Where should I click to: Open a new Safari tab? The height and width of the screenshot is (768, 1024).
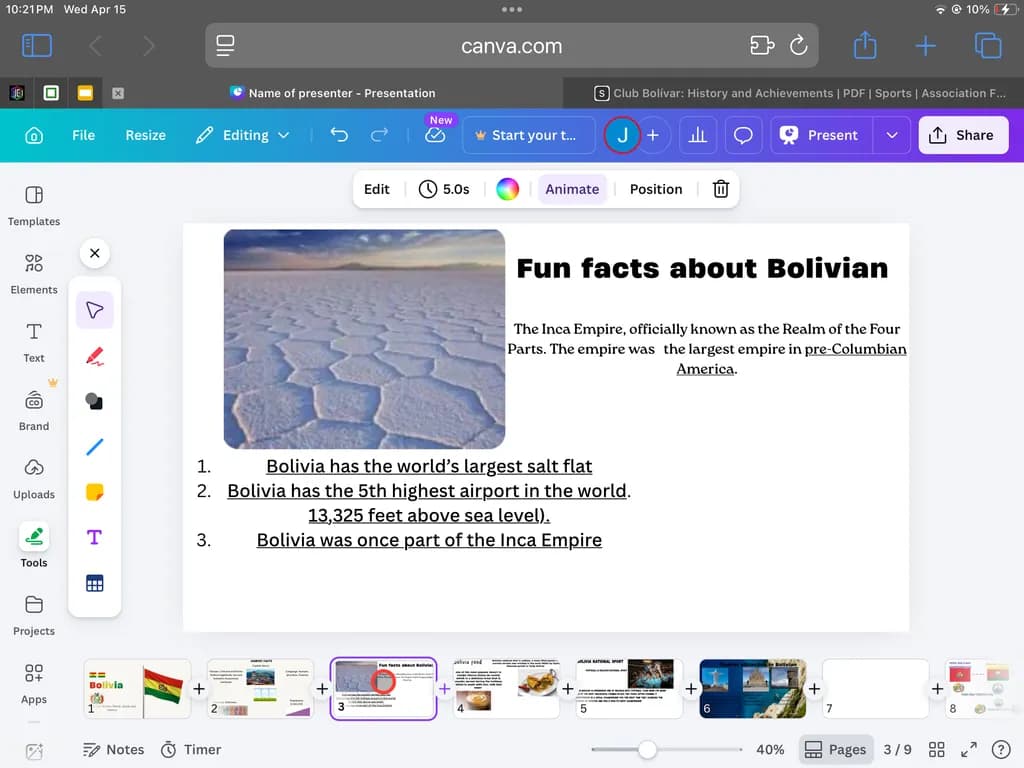(x=925, y=46)
